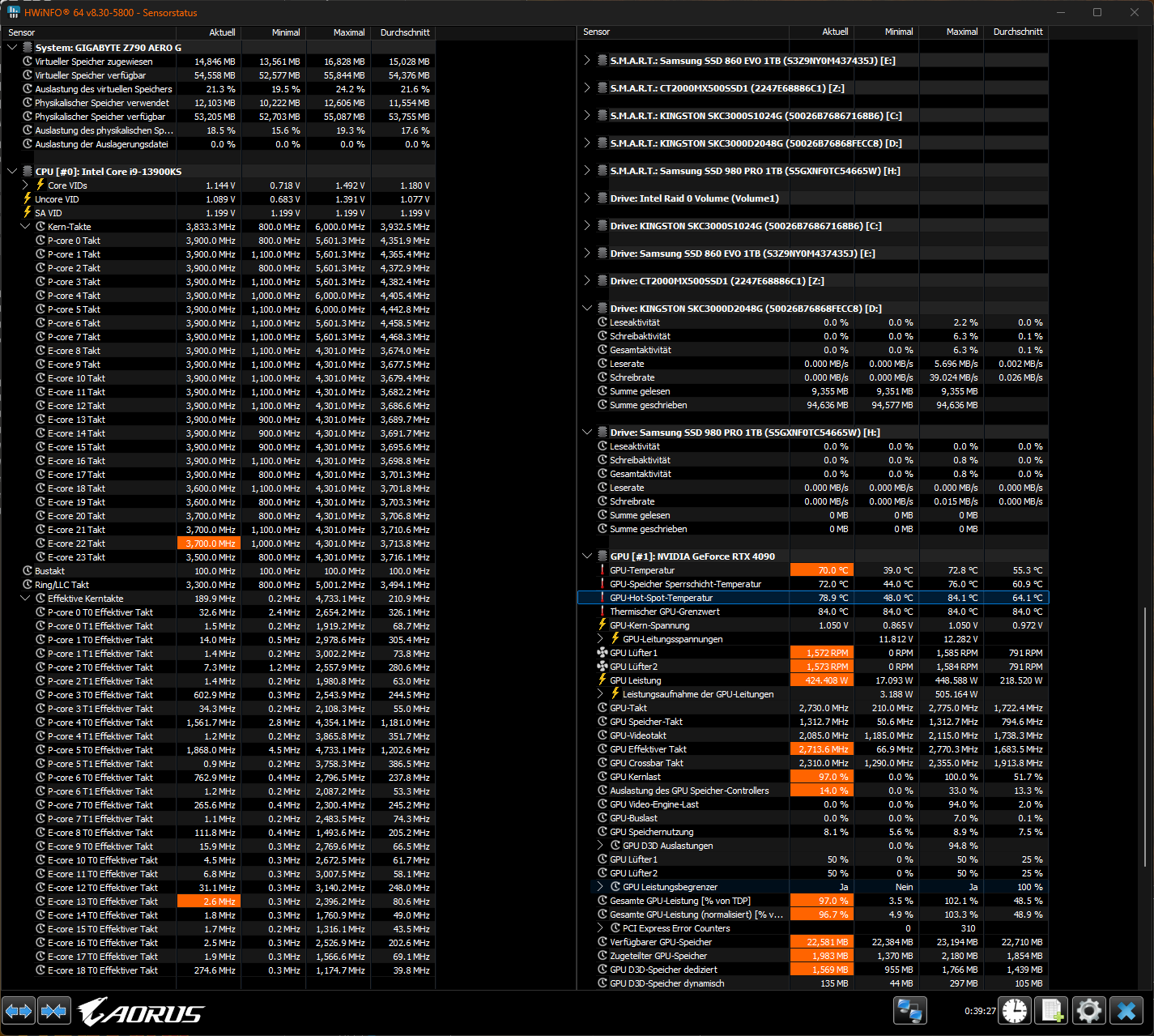Select the Zugeteilter GPU-Speicher row
The image size is (1154, 1036).
pos(813,956)
